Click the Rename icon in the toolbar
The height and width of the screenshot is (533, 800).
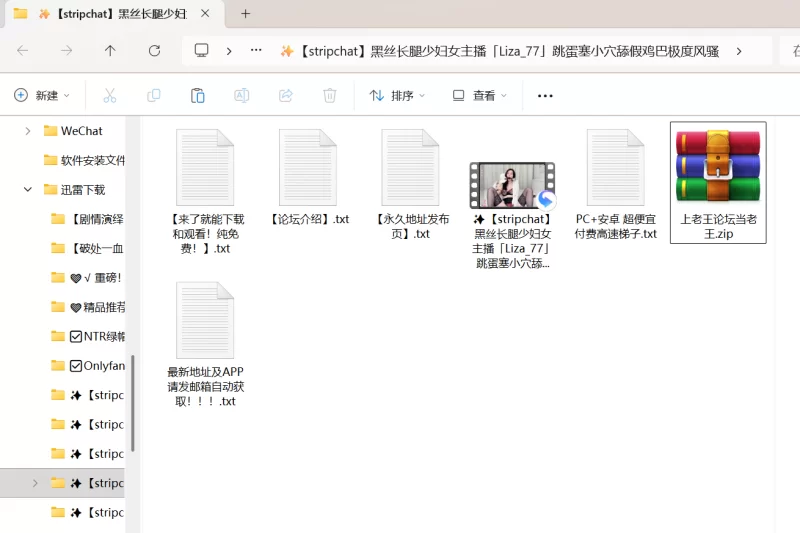[241, 95]
